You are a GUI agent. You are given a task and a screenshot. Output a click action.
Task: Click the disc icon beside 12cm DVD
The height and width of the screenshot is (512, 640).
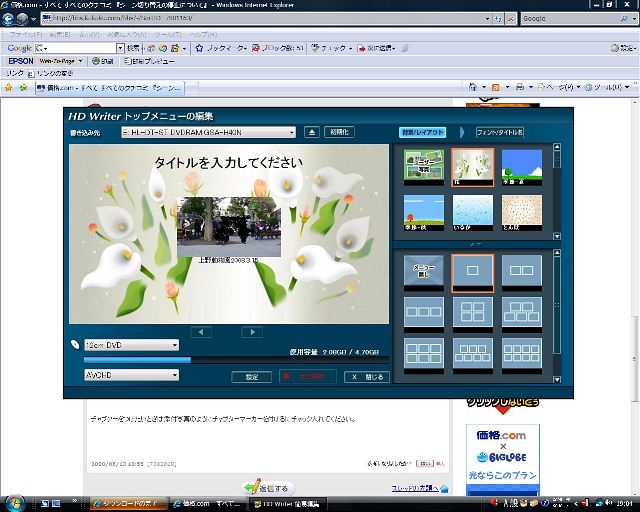point(75,345)
